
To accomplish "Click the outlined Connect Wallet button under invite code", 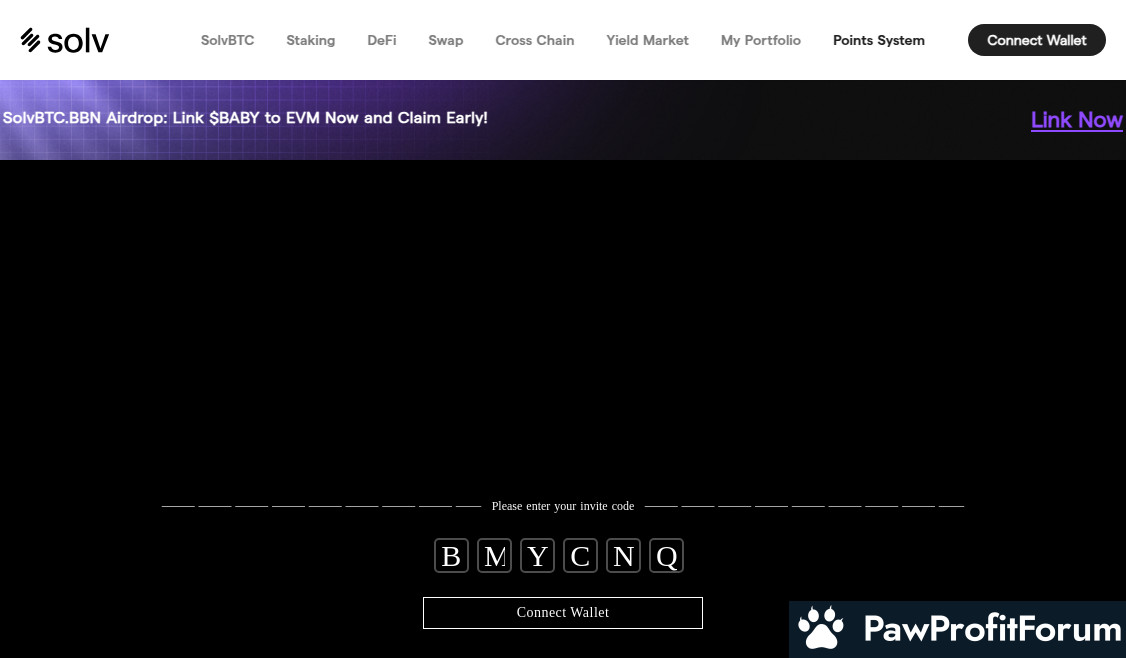I will coord(563,613).
